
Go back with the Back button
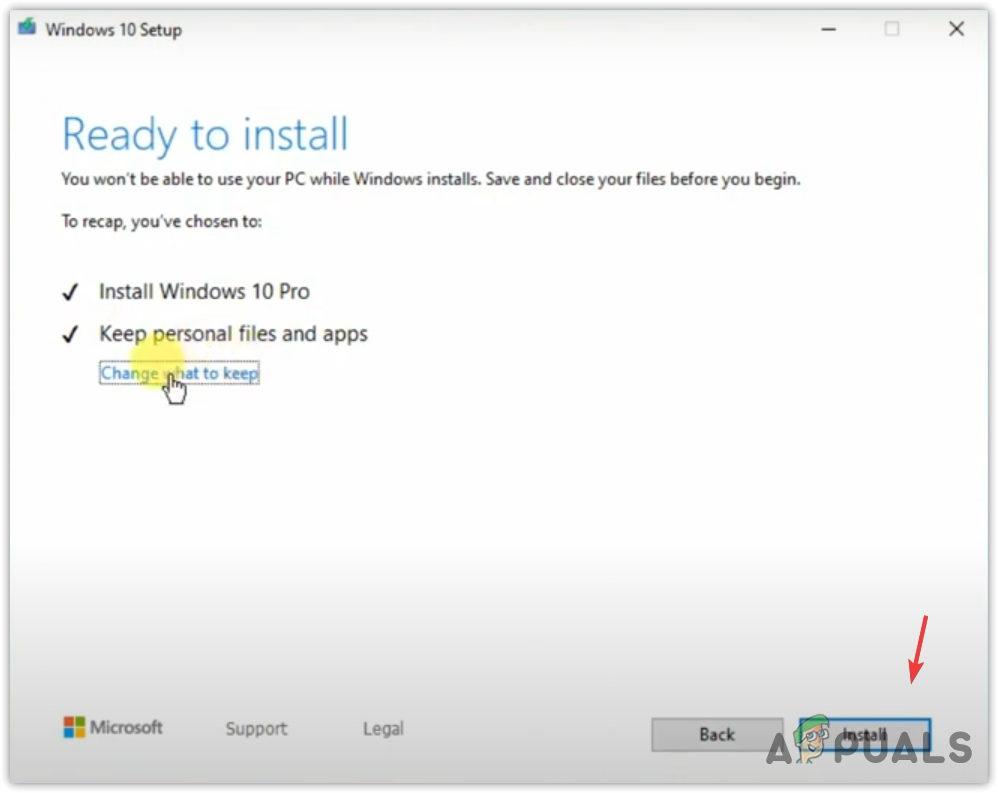717,734
